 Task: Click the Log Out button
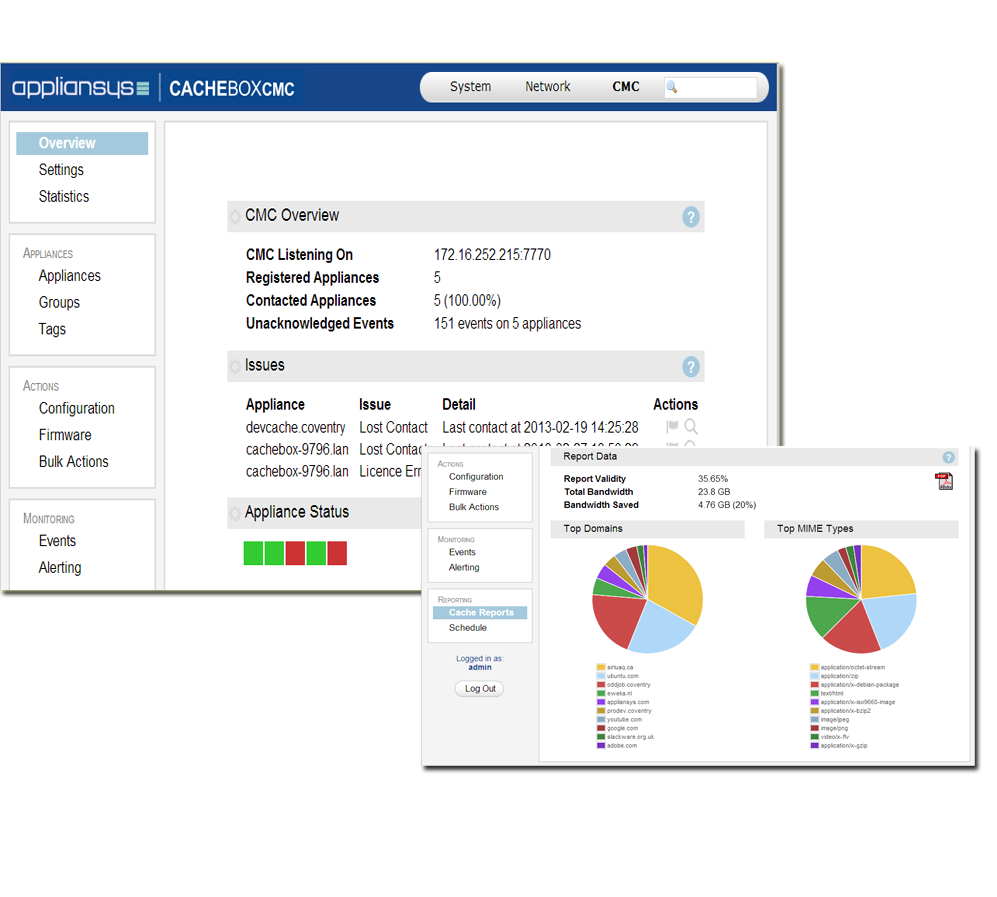point(479,689)
